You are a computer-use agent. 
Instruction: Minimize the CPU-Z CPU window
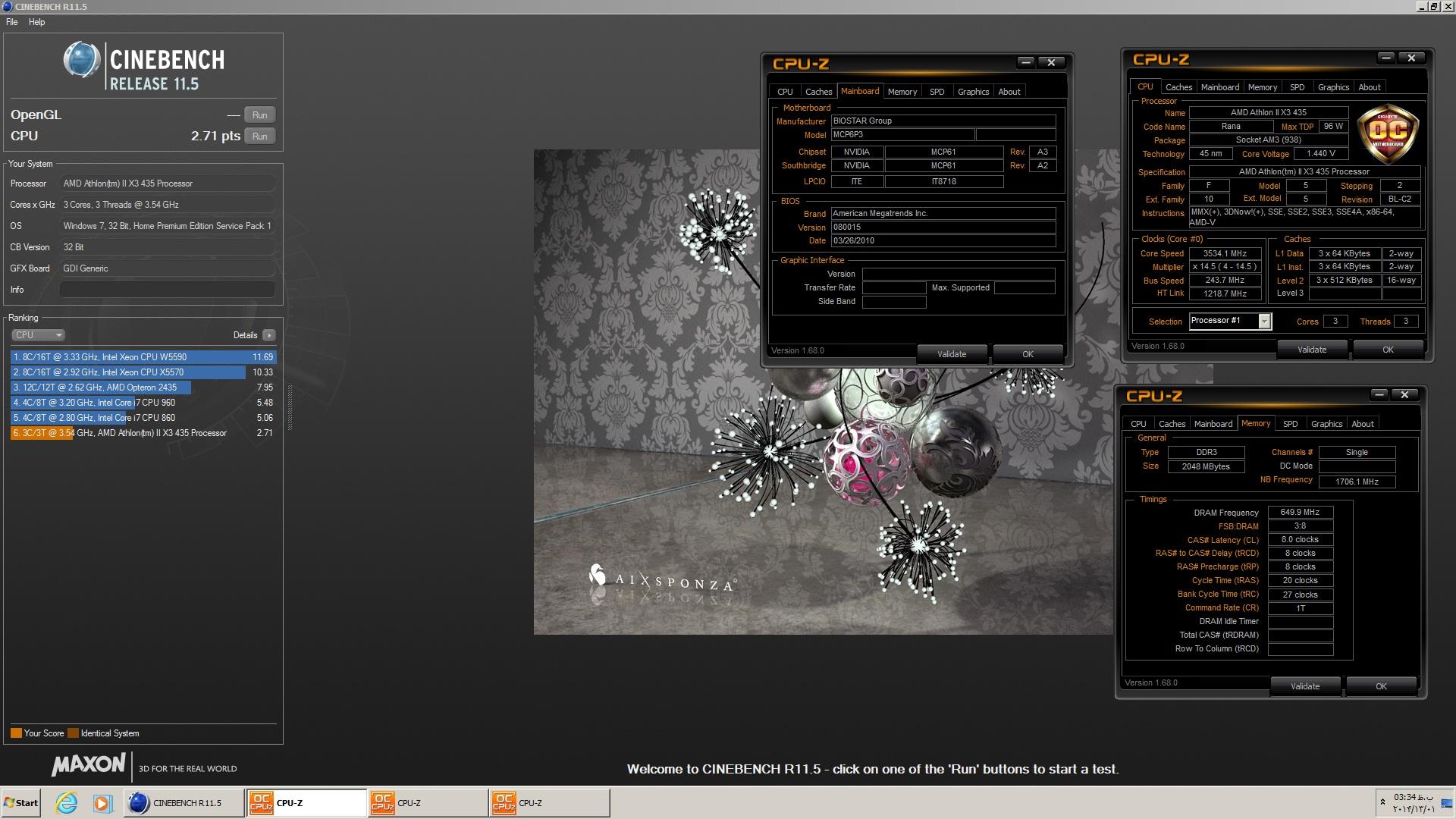click(x=1386, y=58)
